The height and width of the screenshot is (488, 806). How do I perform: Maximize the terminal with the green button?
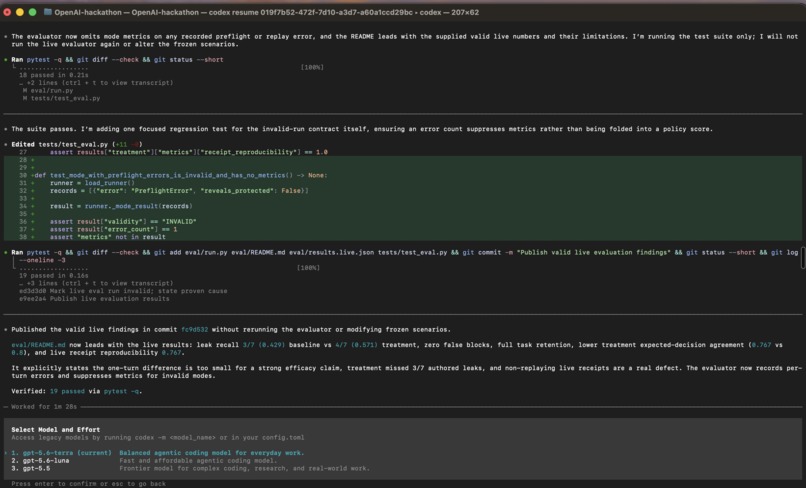point(32,12)
